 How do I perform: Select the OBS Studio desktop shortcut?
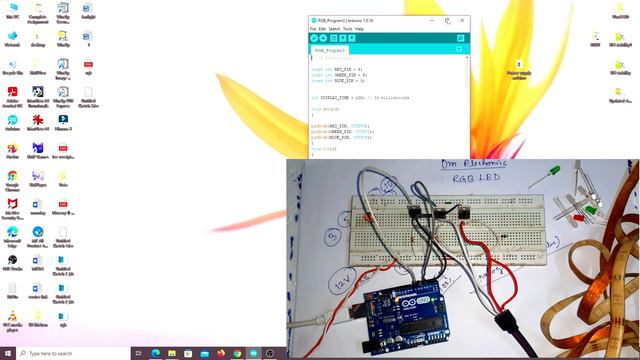[x=12, y=263]
